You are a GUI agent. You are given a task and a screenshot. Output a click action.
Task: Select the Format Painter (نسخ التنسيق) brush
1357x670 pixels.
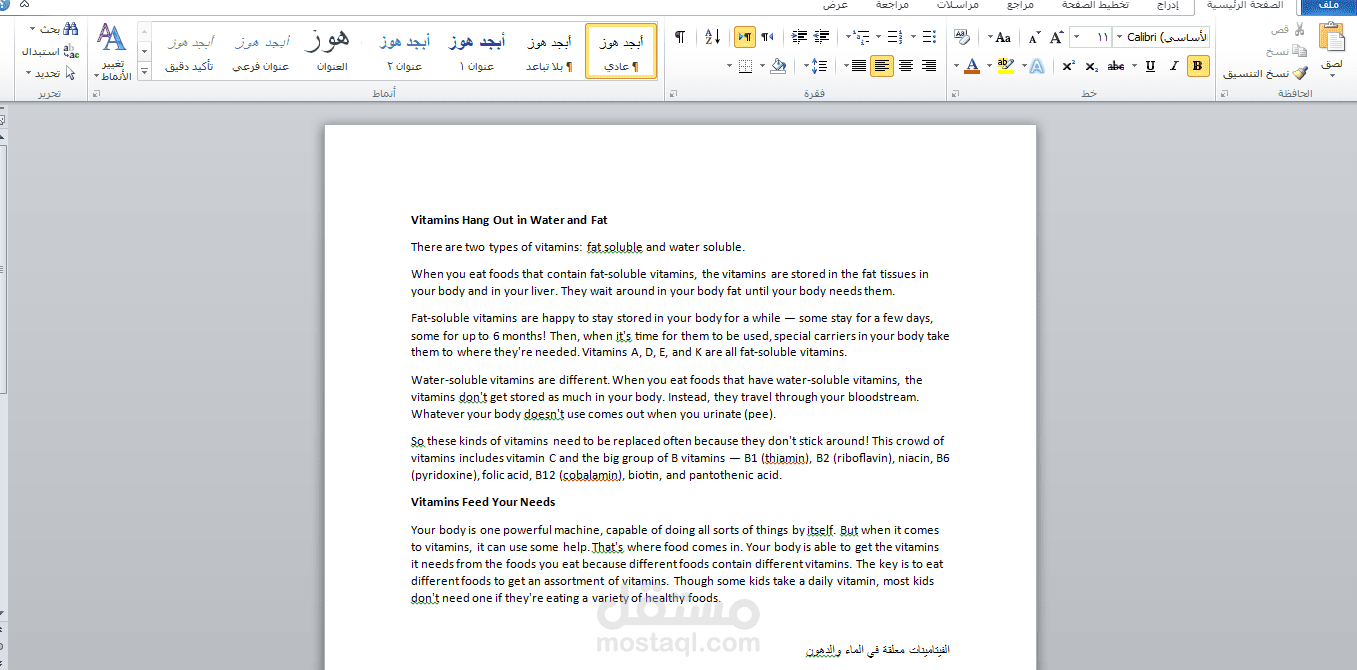coord(1300,73)
